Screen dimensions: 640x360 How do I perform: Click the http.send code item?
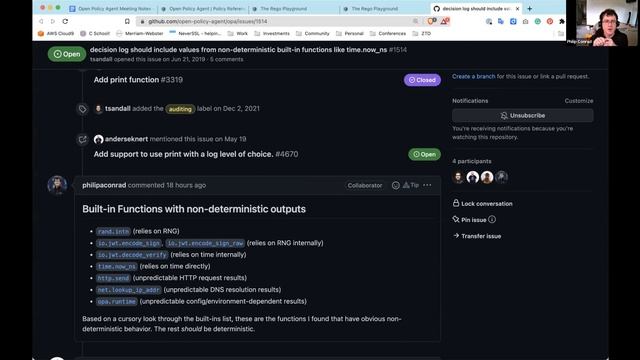pos(113,278)
